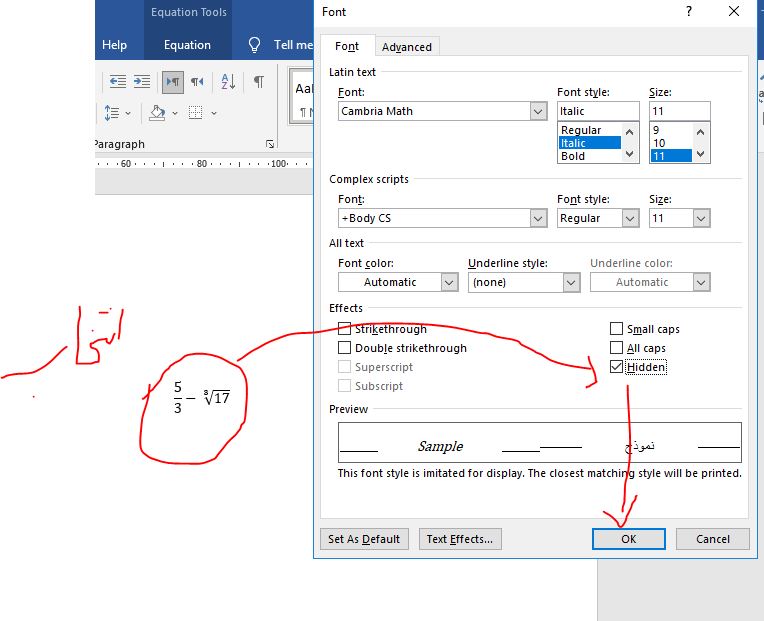
Task: Switch to the Advanced tab
Action: (x=407, y=47)
